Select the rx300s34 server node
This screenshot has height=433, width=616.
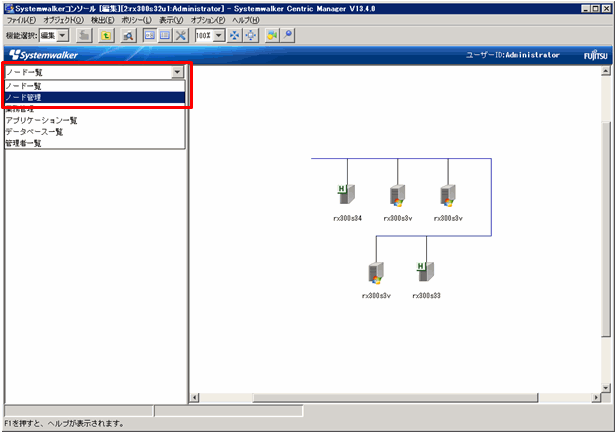pyautogui.click(x=347, y=202)
